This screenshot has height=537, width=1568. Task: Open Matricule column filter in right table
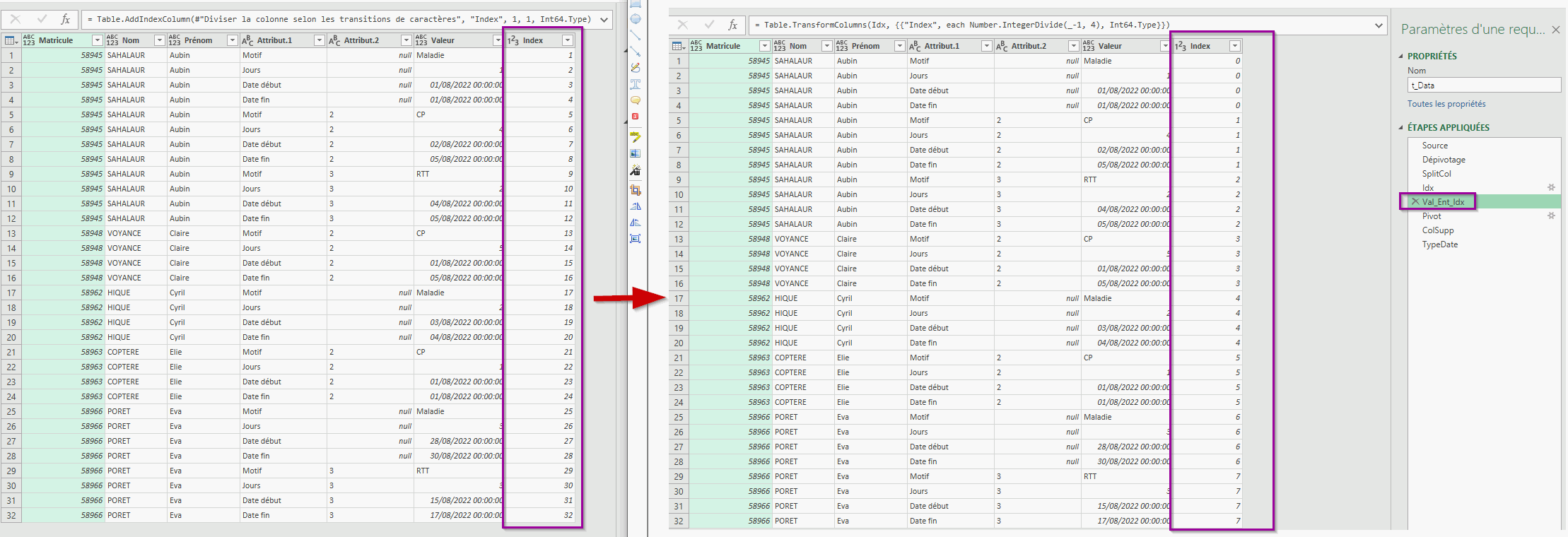(764, 46)
